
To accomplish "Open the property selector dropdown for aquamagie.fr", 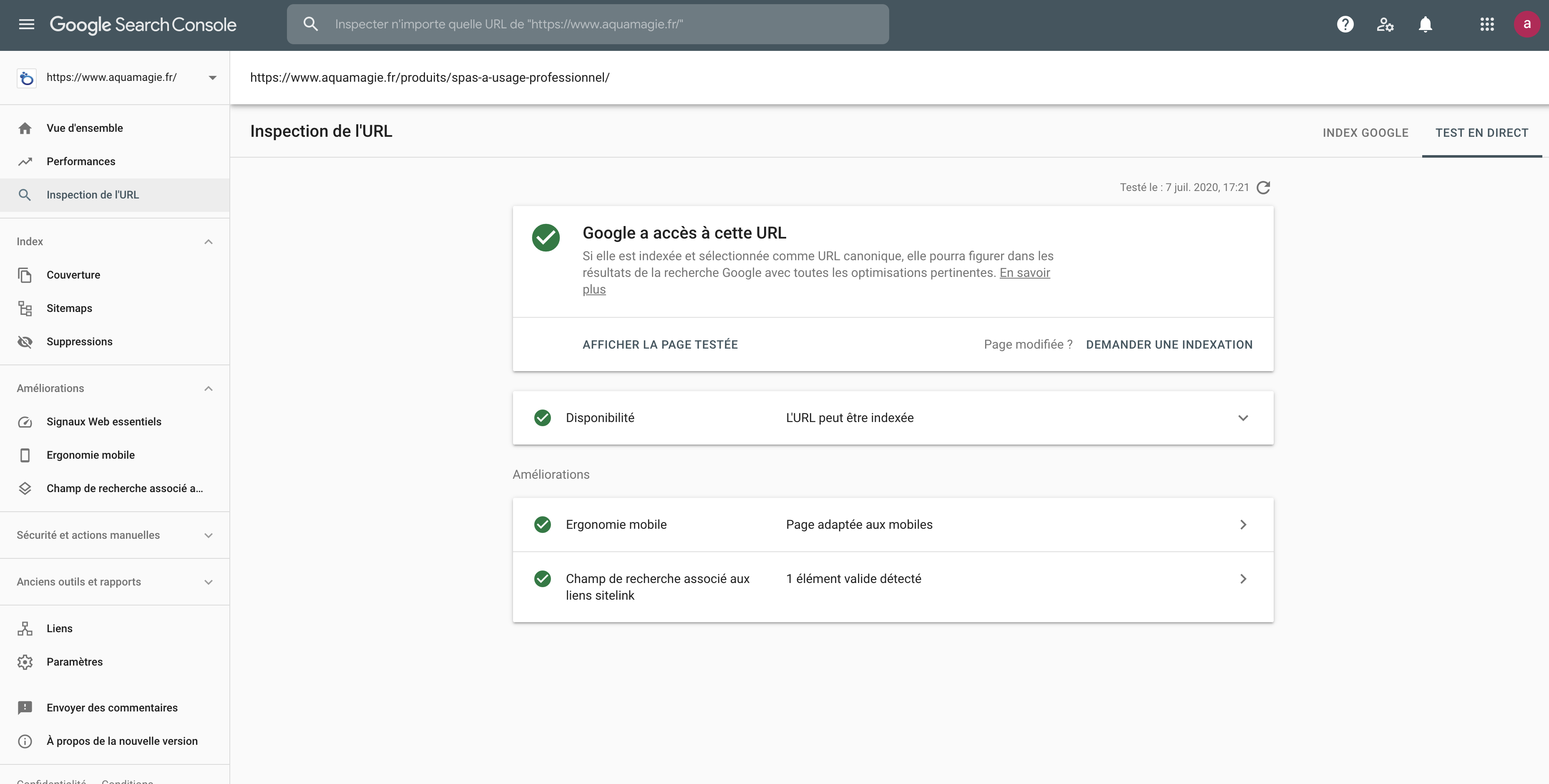I will pyautogui.click(x=212, y=78).
